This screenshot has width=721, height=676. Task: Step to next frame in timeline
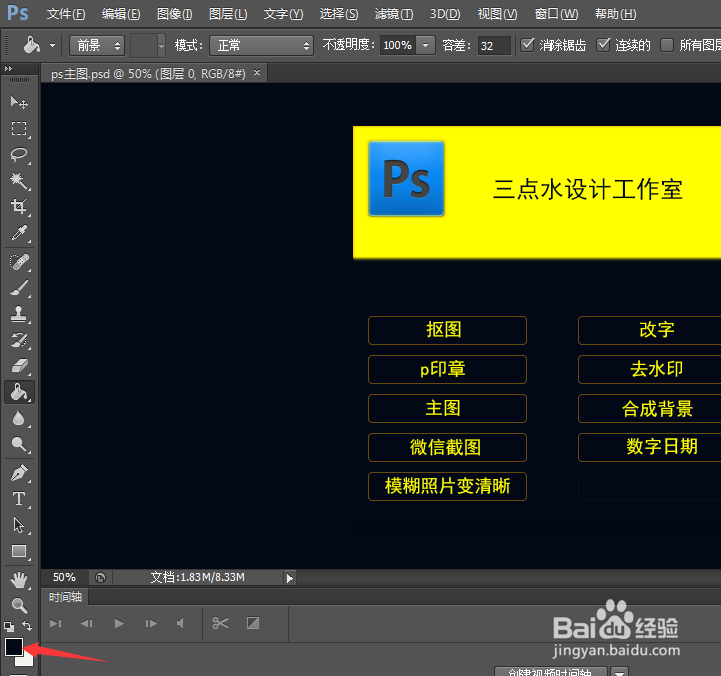tap(151, 624)
